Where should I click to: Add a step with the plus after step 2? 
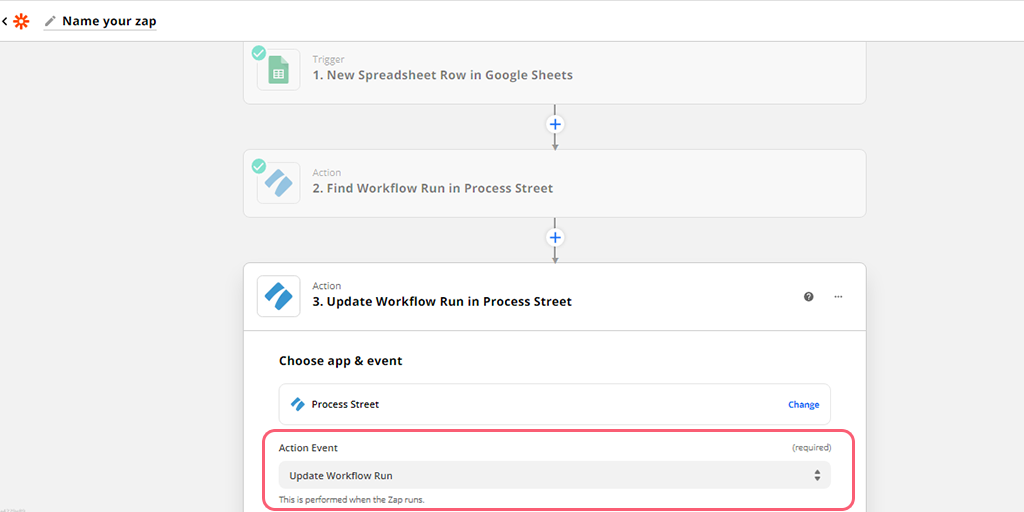[x=555, y=237]
